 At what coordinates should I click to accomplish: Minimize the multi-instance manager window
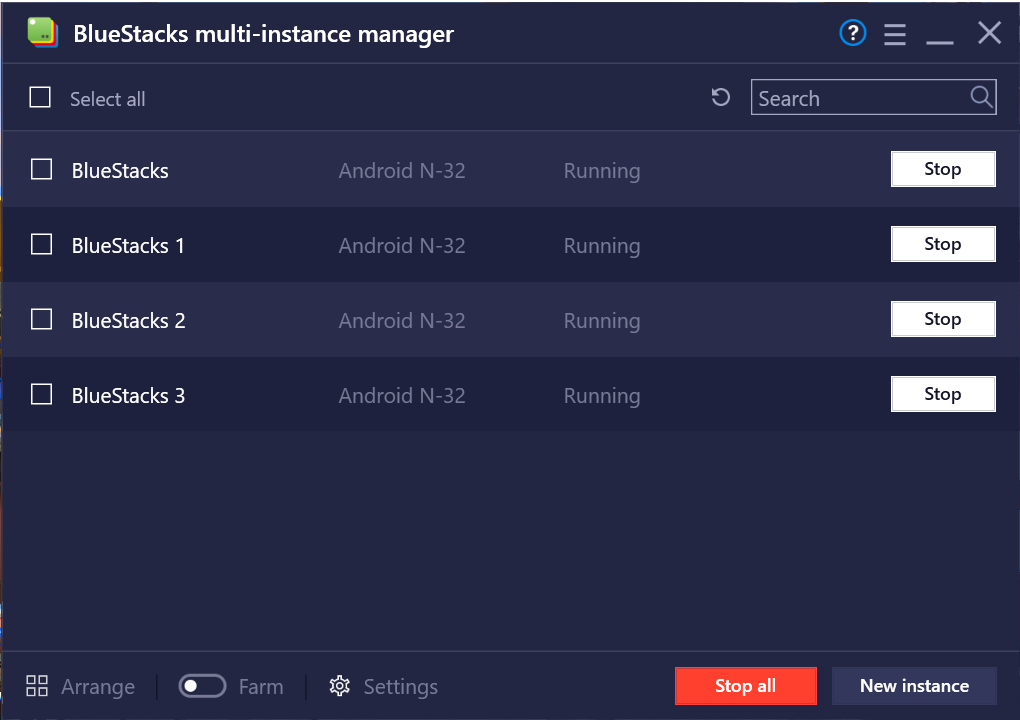click(x=939, y=42)
